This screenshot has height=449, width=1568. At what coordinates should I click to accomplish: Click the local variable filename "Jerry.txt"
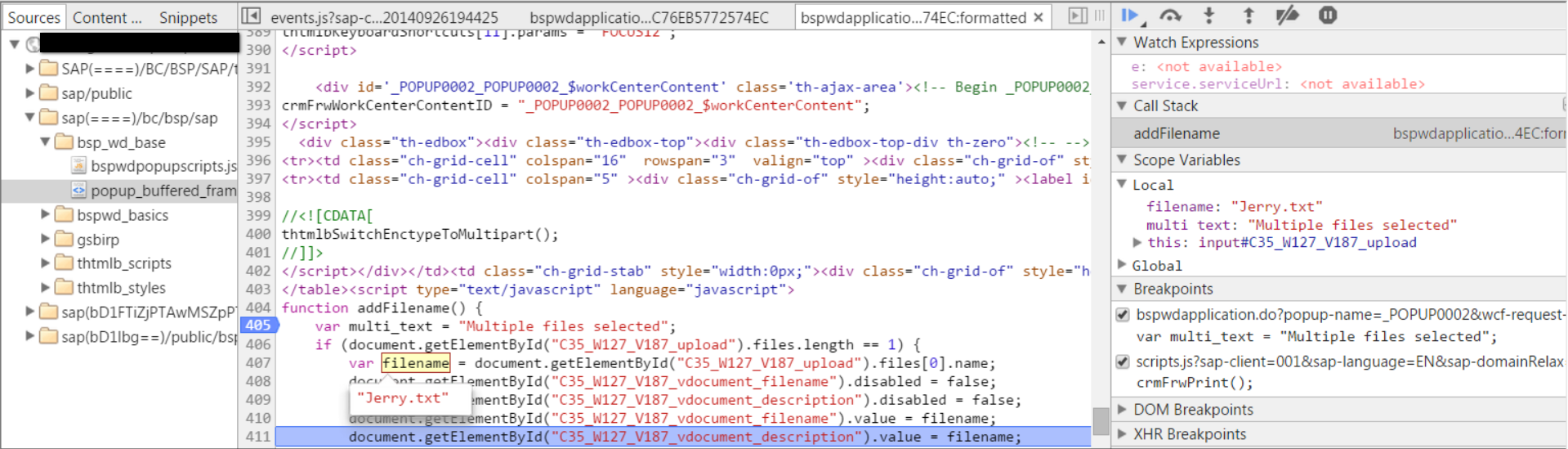[x=1234, y=207]
